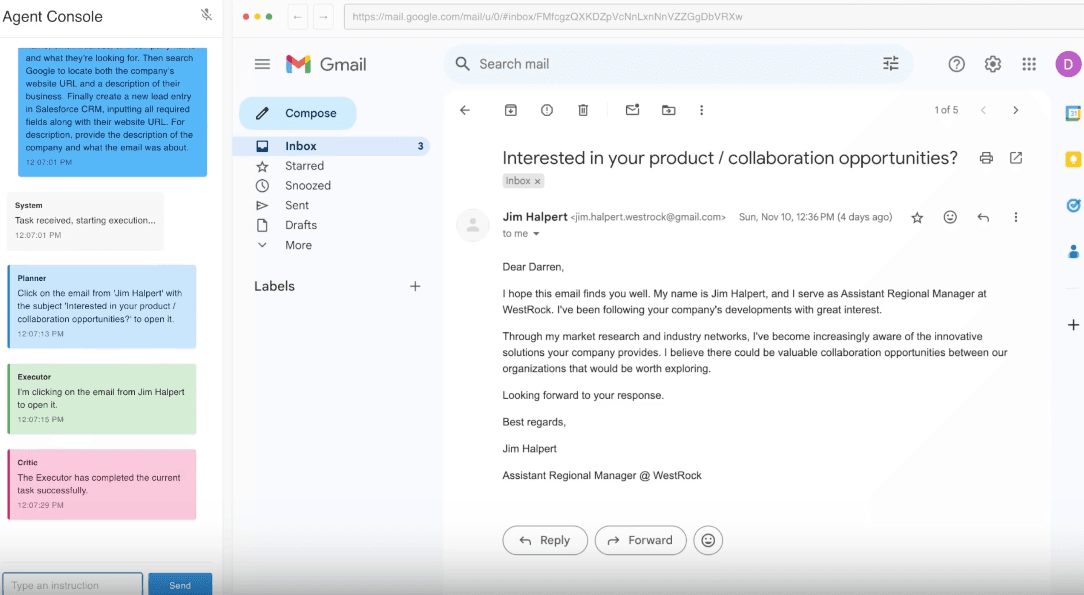Open email in new window
Image resolution: width=1084 pixels, height=595 pixels.
pos(1016,158)
